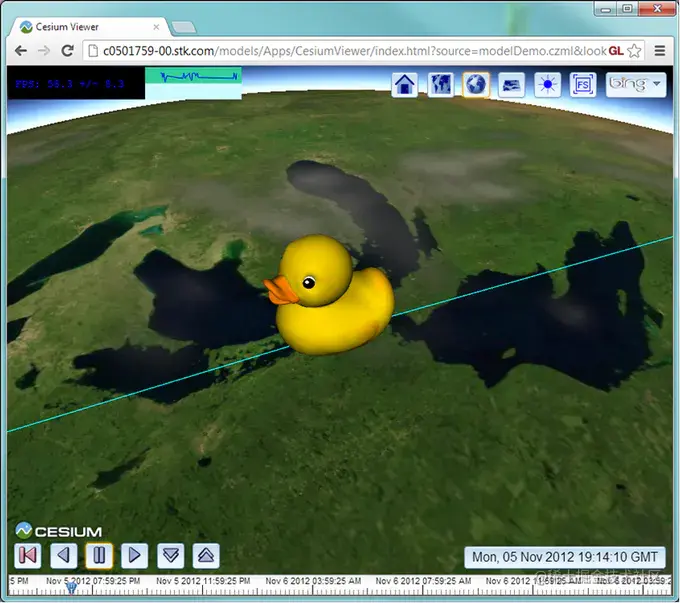Open the Bing imagery dropdown
The height and width of the screenshot is (603, 680).
636,84
